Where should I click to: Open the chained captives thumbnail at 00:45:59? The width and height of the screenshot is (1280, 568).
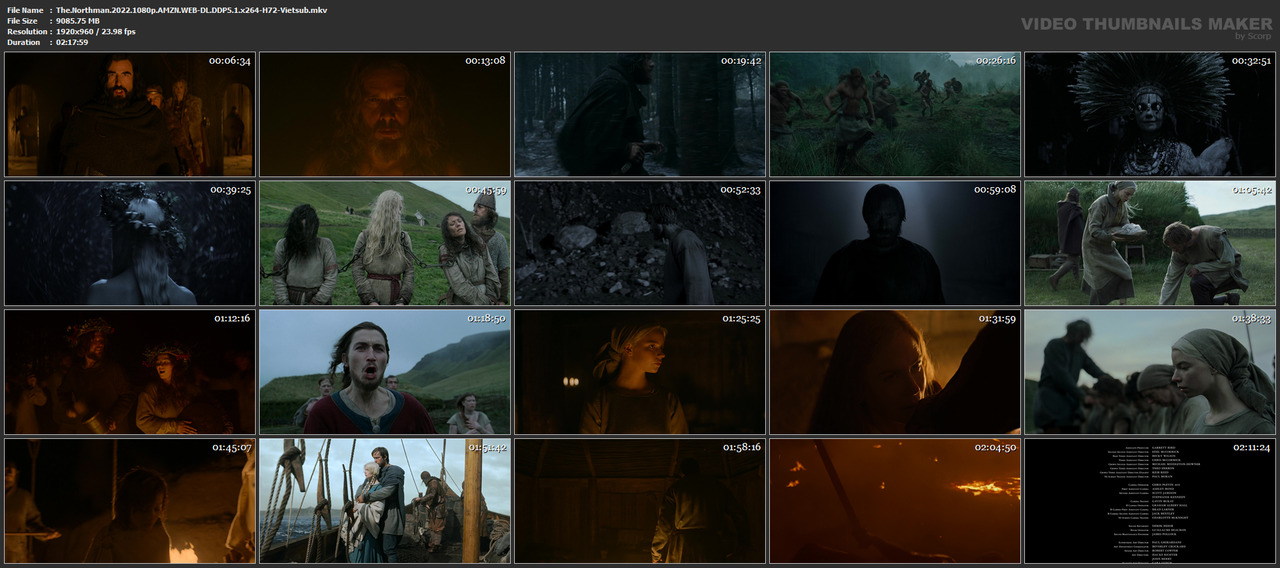[385, 243]
